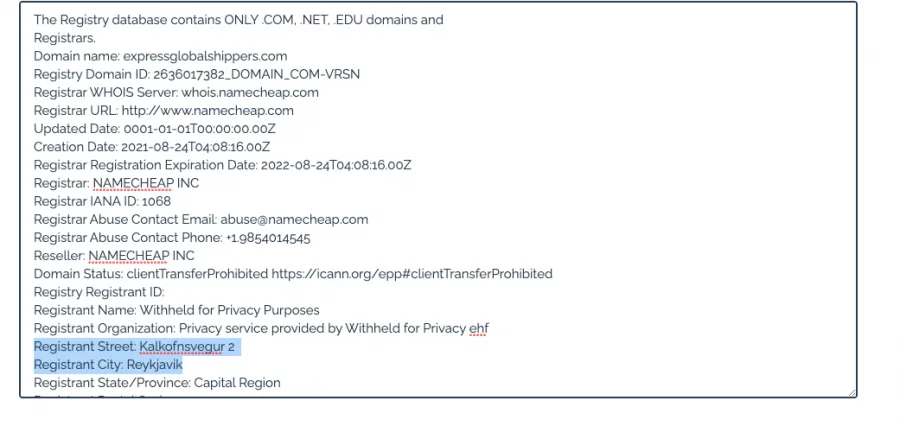This screenshot has height=426, width=900.
Task: Click the Registrar Registration Expiration Date line
Action: (222, 165)
